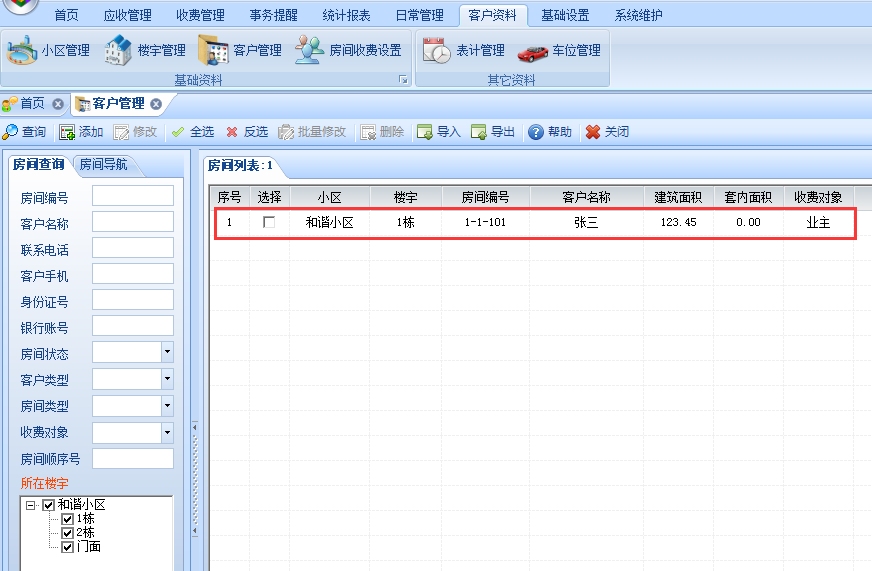This screenshot has height=571, width=872.
Task: Open 楼宇管理 building management icon
Action: (x=118, y=50)
